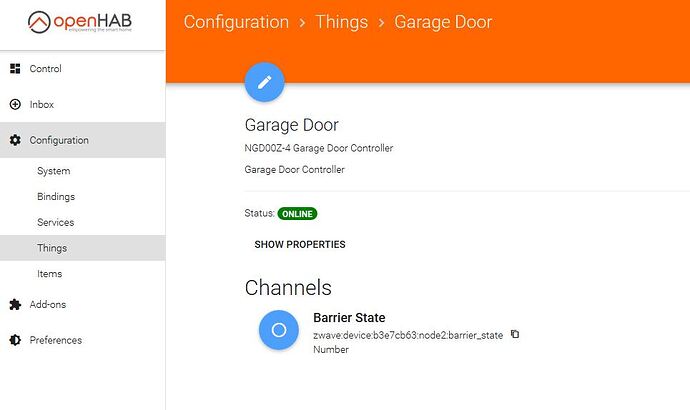Click the Number channel type label
Image resolution: width=690 pixels, height=410 pixels.
331,349
